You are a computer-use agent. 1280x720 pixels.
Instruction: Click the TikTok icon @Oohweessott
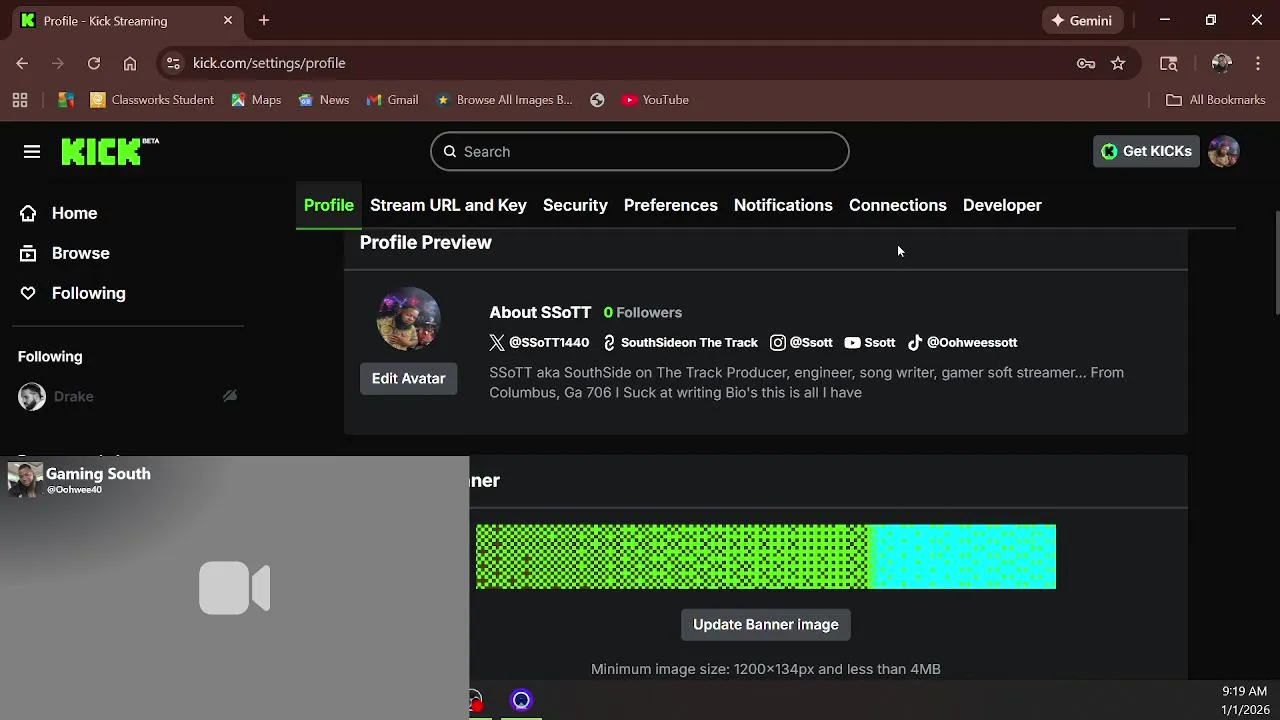(x=914, y=342)
